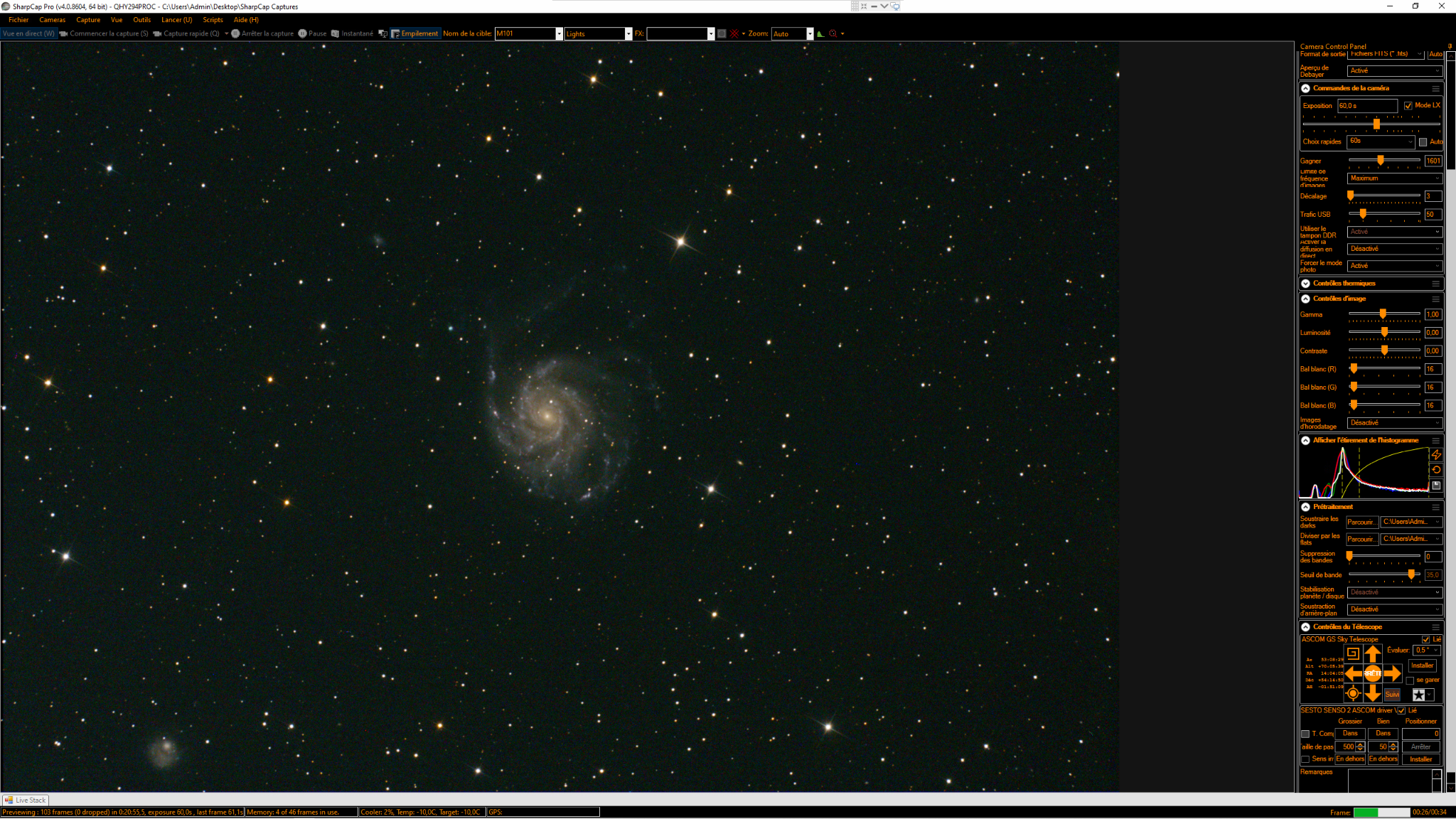This screenshot has width=1456, height=819.
Task: Click histogram reset stretch icon
Action: (x=1436, y=470)
